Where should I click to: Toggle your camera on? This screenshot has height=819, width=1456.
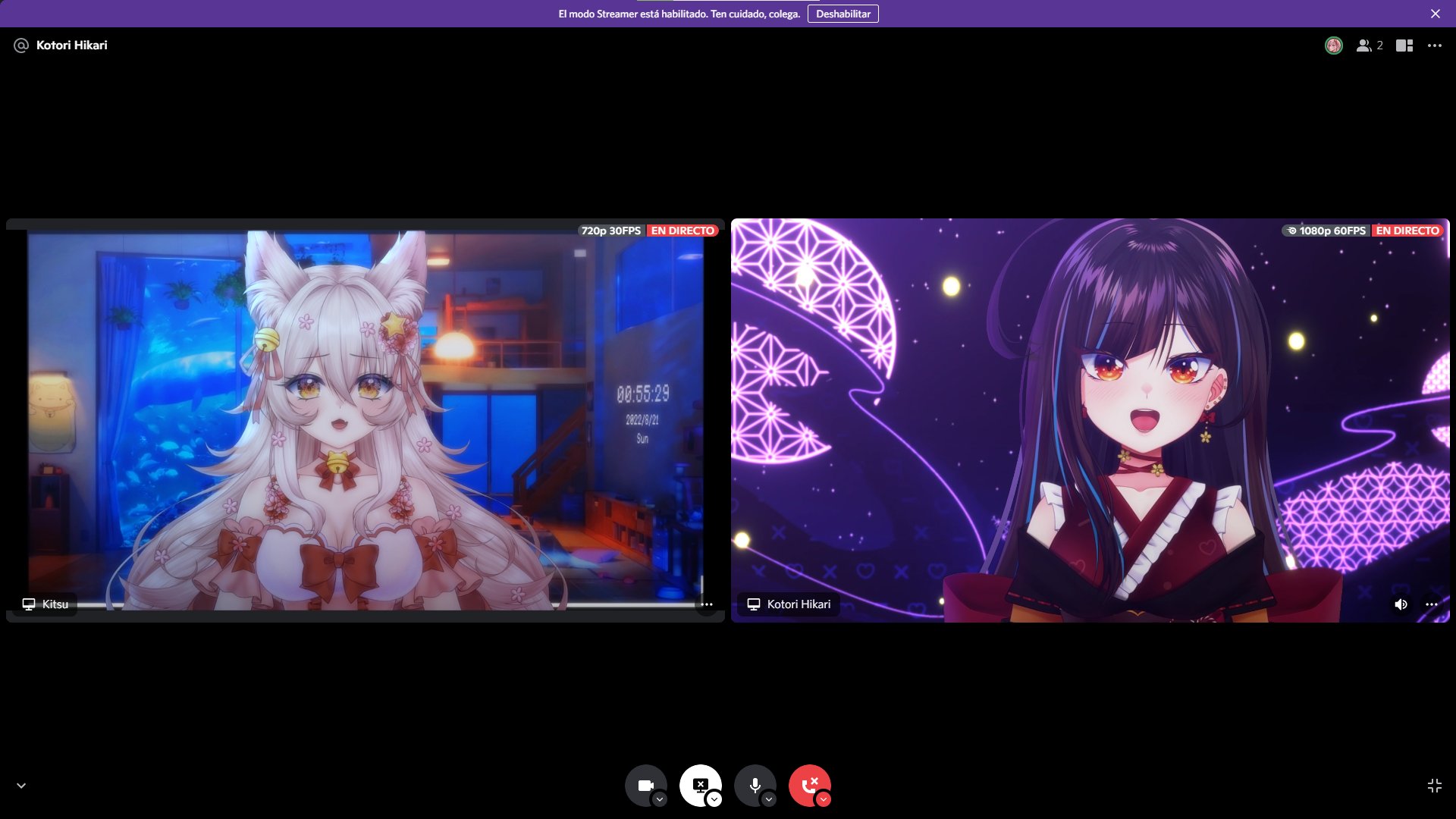(645, 786)
